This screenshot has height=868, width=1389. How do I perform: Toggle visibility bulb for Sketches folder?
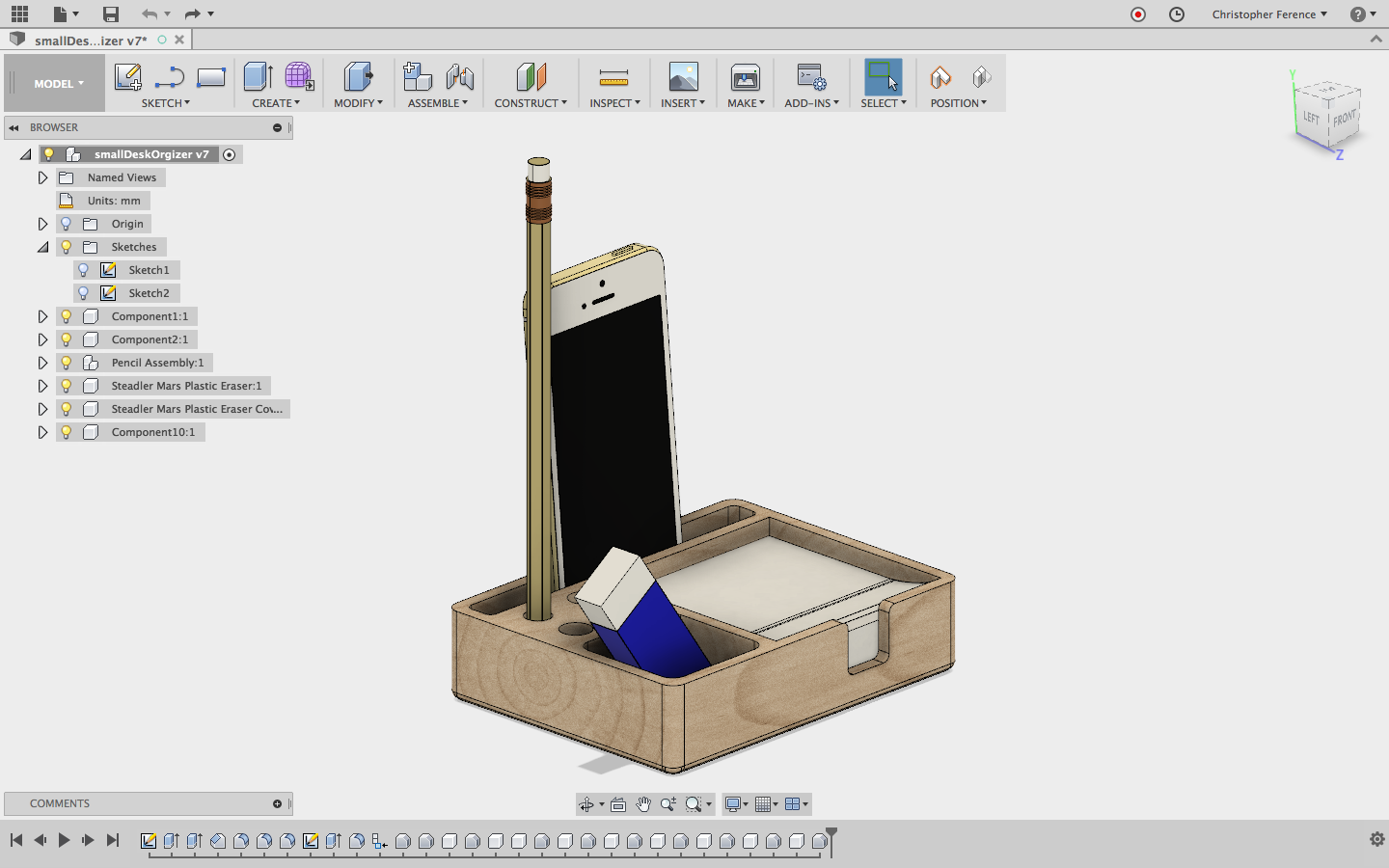(67, 247)
